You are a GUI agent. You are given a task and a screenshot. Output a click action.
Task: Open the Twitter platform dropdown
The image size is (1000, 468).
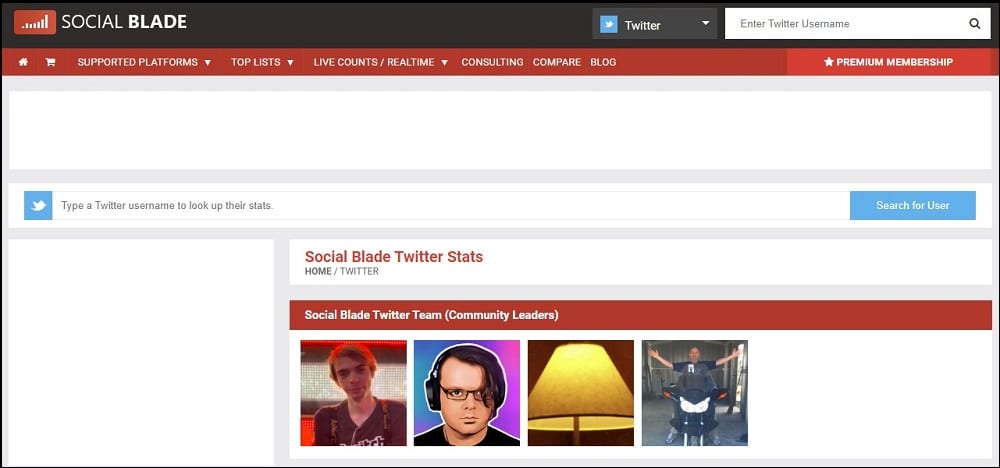(x=655, y=24)
